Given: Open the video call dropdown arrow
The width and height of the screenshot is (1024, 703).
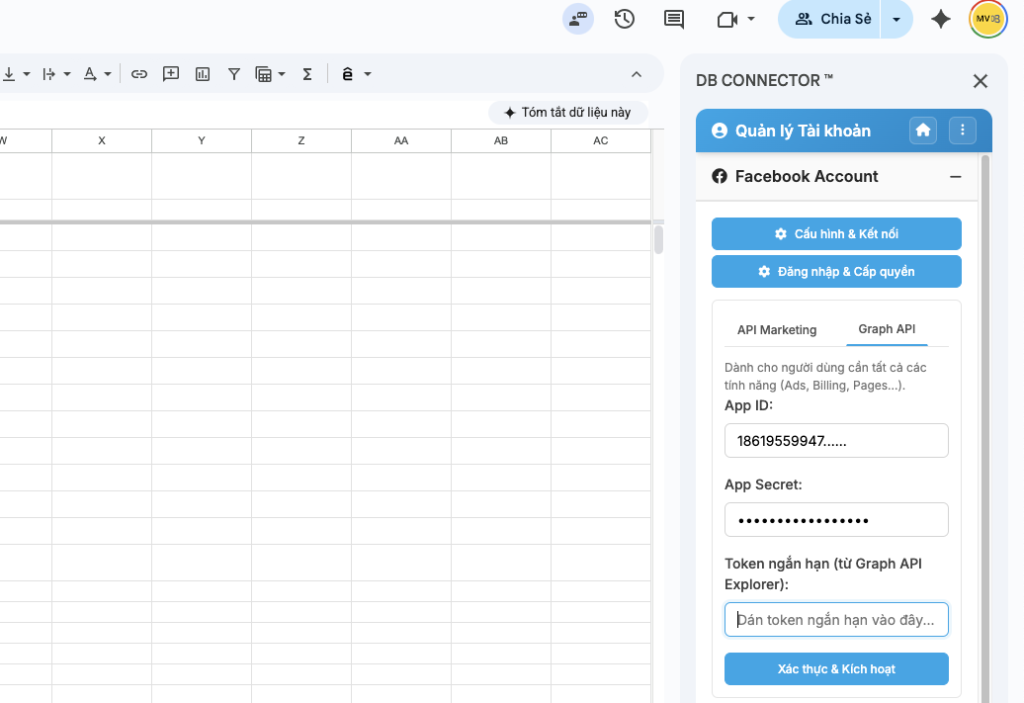Looking at the screenshot, I should 751,19.
